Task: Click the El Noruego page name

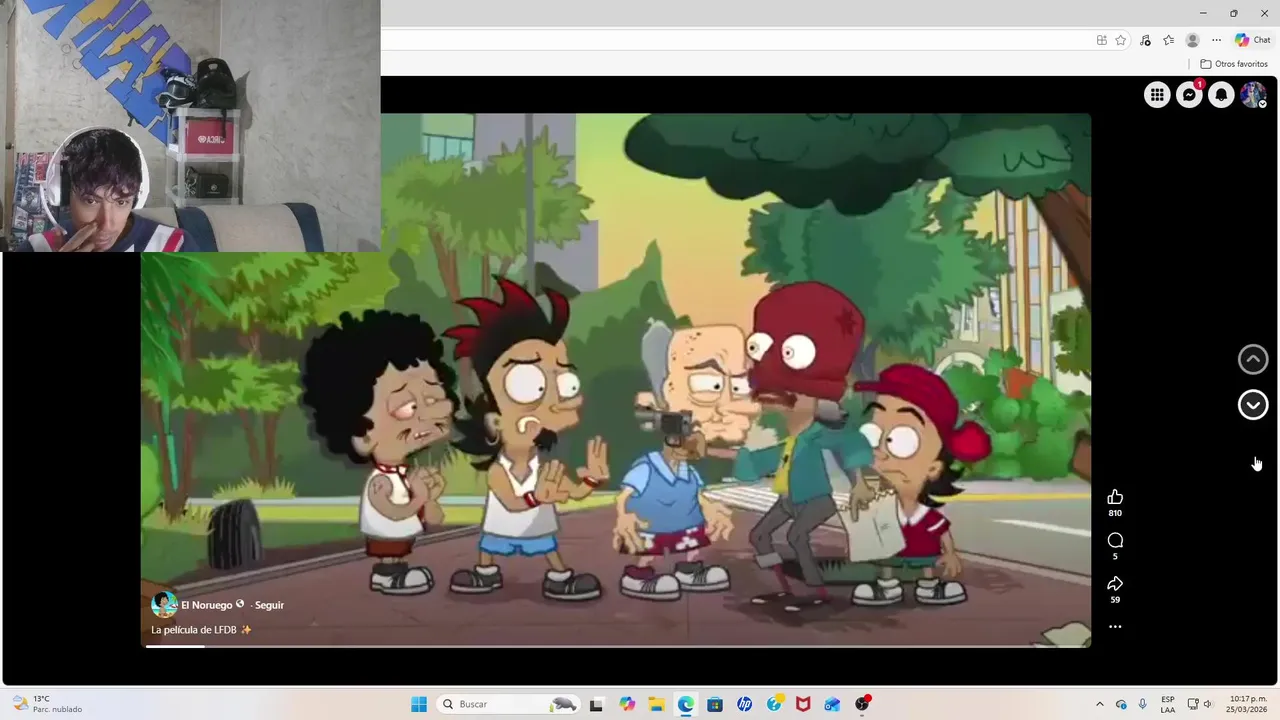Action: 206,605
